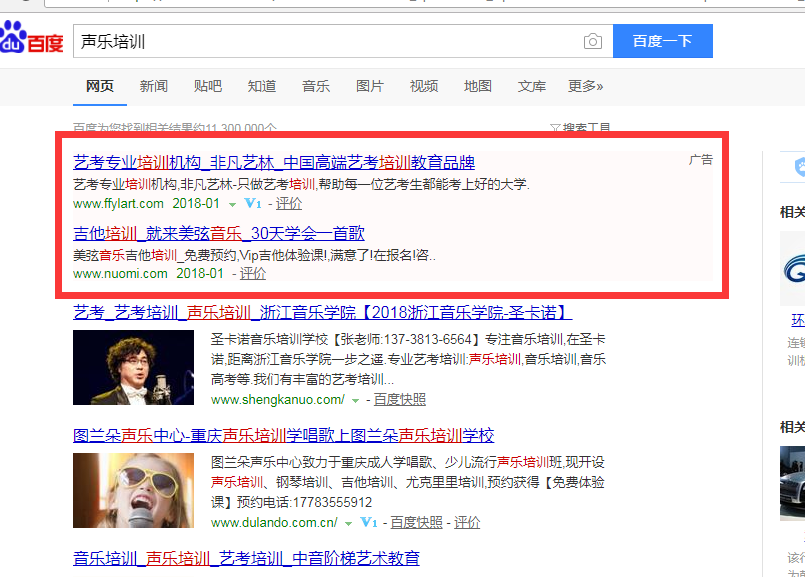Image resolution: width=805 pixels, height=577 pixels.
Task: Click search input containing 声乐培训
Action: click(x=330, y=41)
